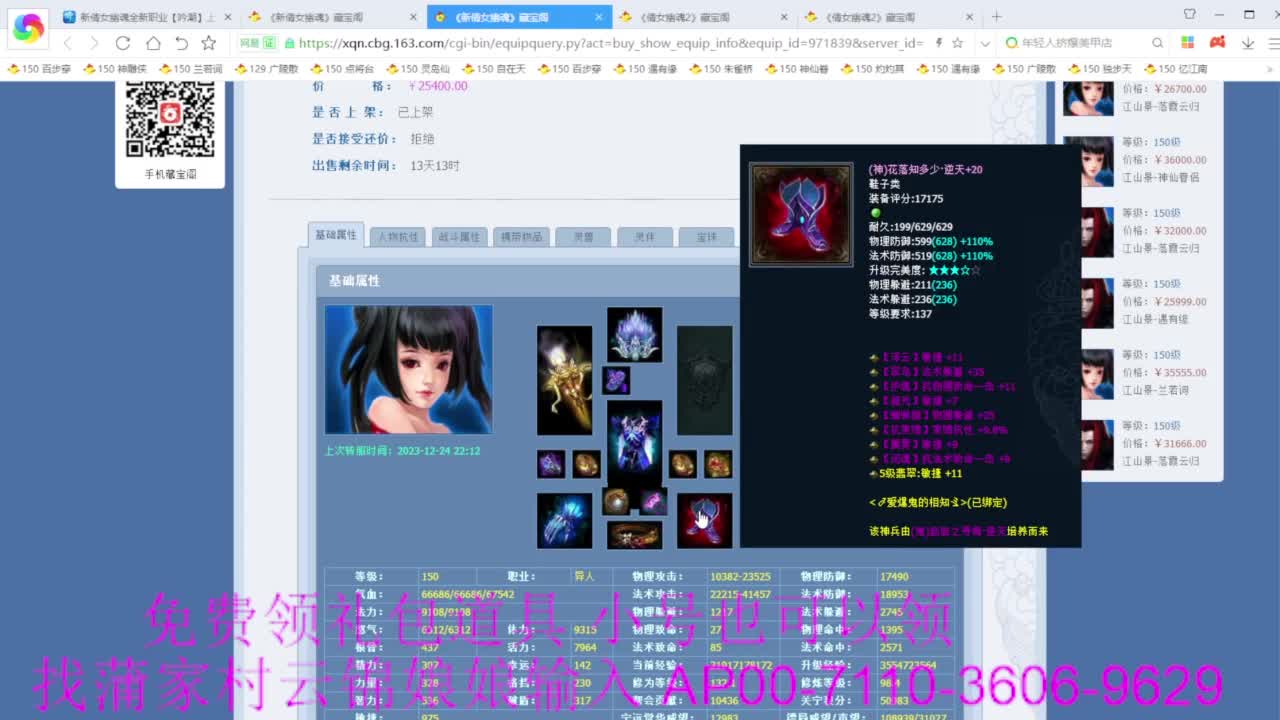1280x720 pixels.
Task: Open the character portrait thumbnail of the female avatar
Action: 408,368
